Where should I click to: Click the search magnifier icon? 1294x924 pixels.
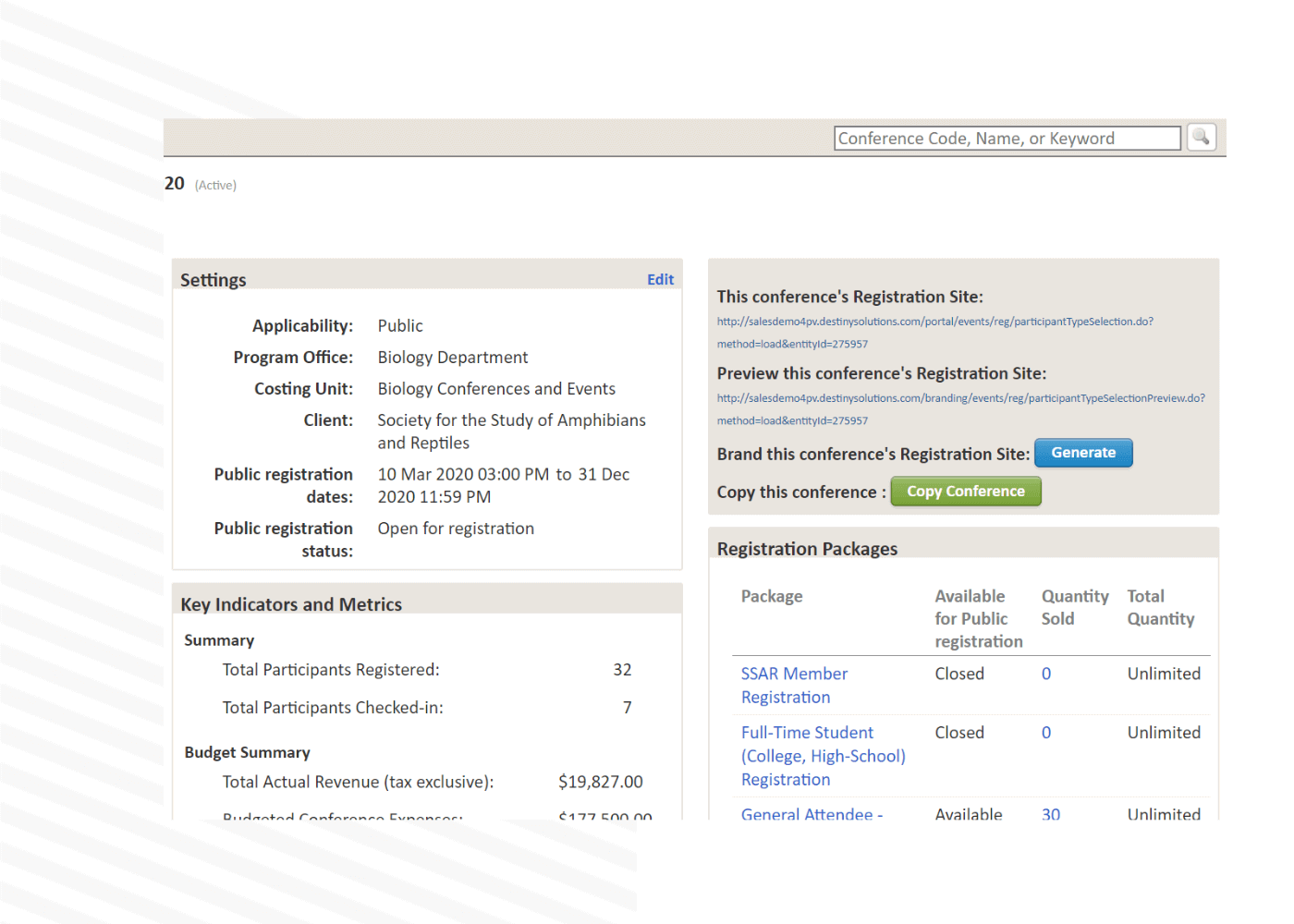click(1201, 137)
